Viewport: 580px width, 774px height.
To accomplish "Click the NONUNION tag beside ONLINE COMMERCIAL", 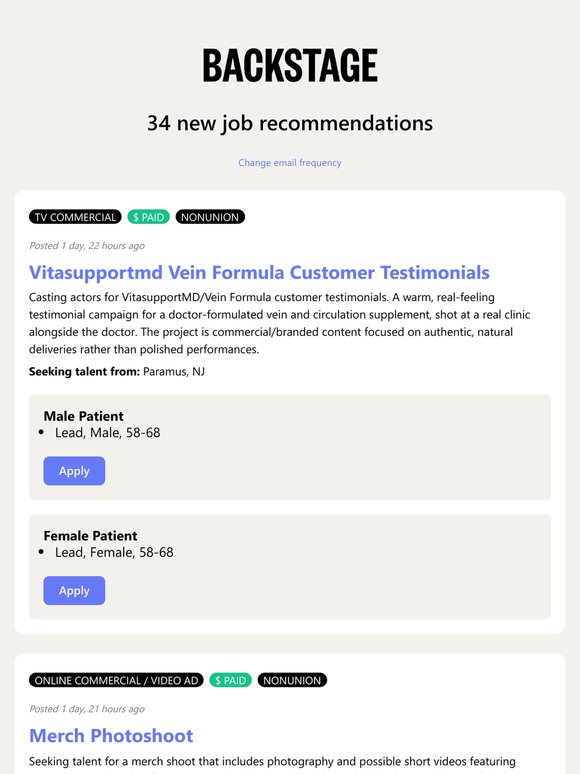I will tap(292, 680).
